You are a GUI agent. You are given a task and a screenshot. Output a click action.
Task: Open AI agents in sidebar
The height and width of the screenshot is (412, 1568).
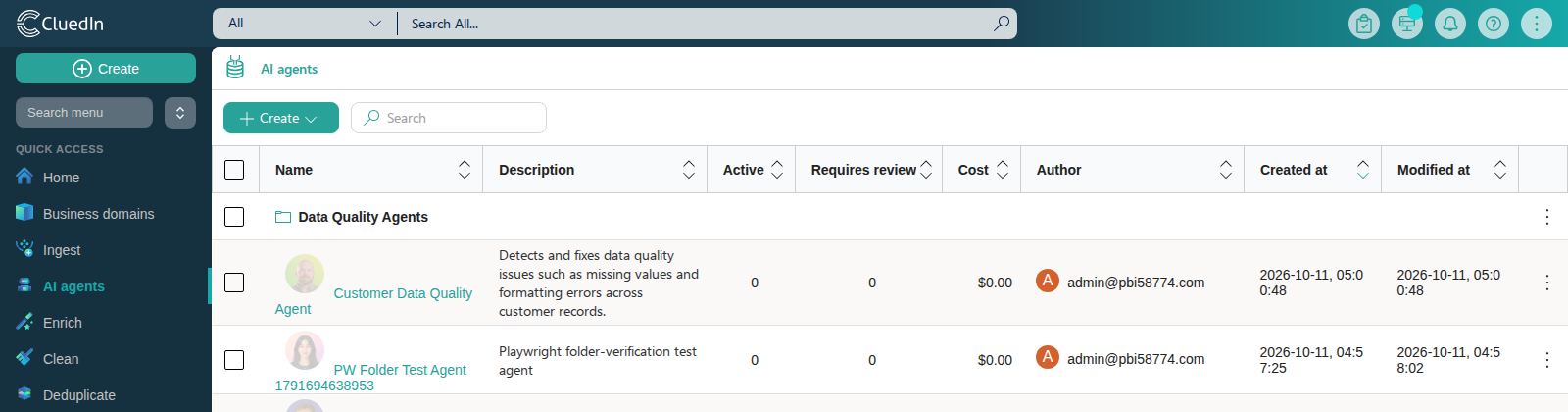click(x=73, y=286)
